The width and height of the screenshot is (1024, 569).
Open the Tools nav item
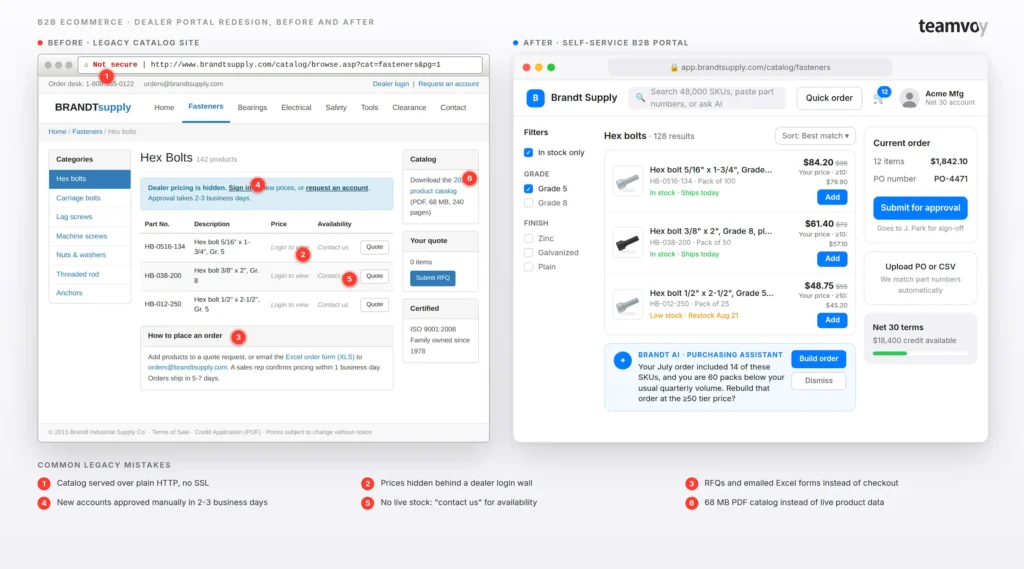click(x=369, y=108)
